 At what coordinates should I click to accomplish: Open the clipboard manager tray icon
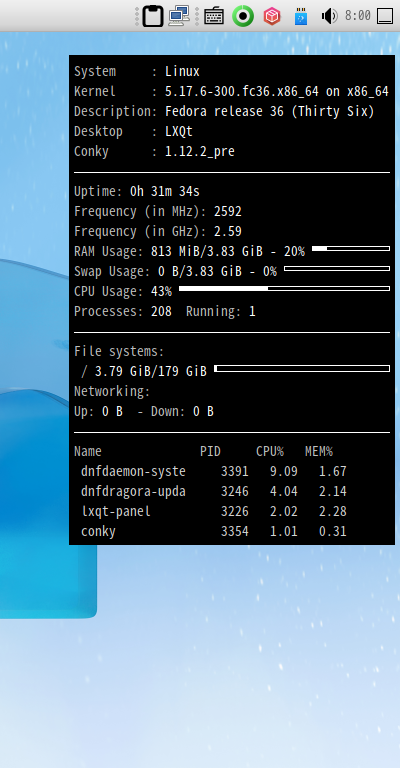pyautogui.click(x=153, y=16)
